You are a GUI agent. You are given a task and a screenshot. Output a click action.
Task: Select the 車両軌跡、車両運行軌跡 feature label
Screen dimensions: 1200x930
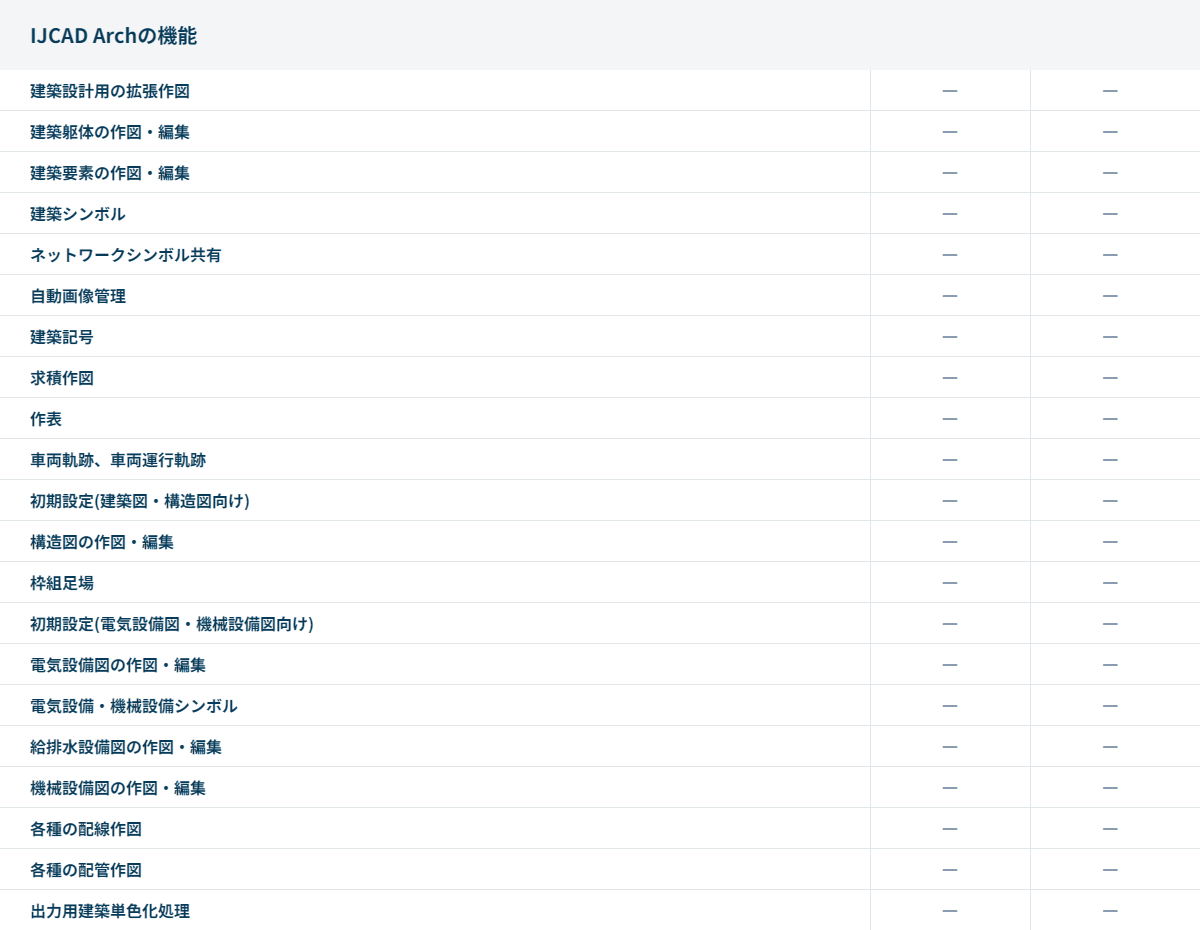(118, 460)
